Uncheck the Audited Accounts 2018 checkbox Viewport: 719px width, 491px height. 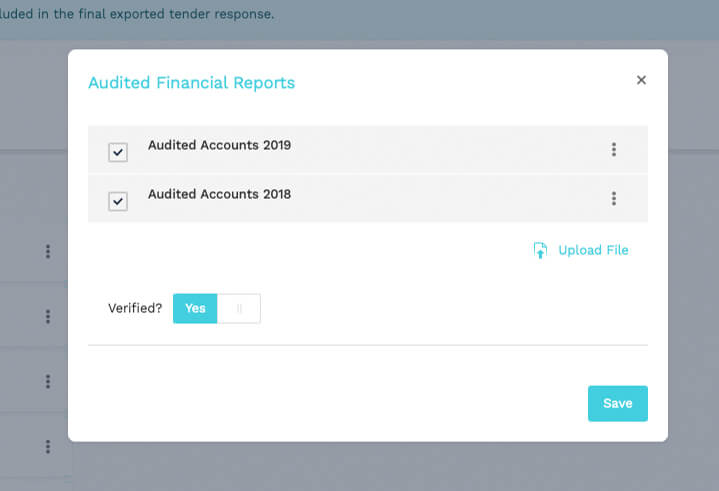(118, 201)
